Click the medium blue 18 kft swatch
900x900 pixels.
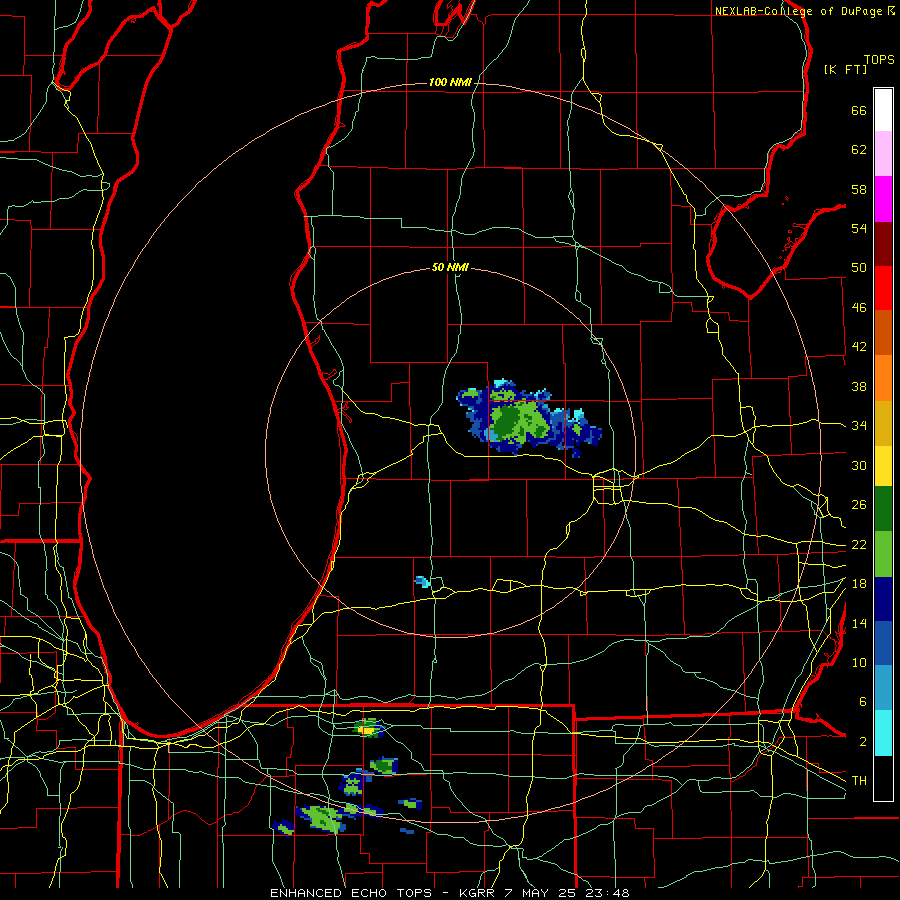click(883, 643)
